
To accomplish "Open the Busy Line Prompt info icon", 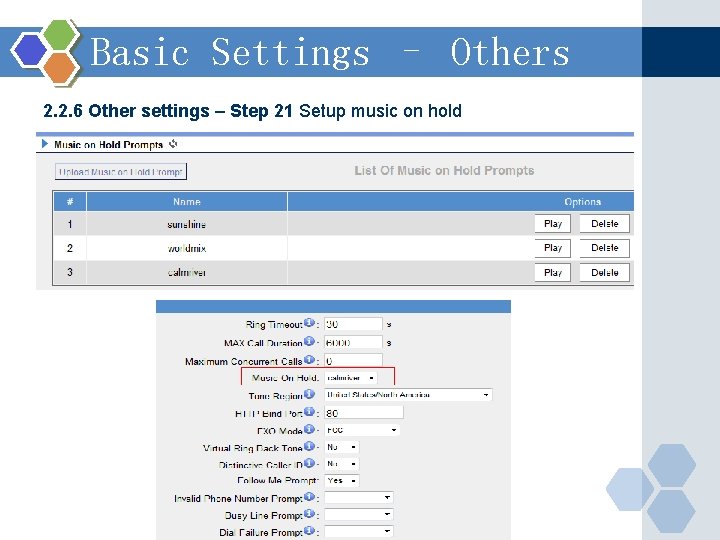I will (309, 513).
